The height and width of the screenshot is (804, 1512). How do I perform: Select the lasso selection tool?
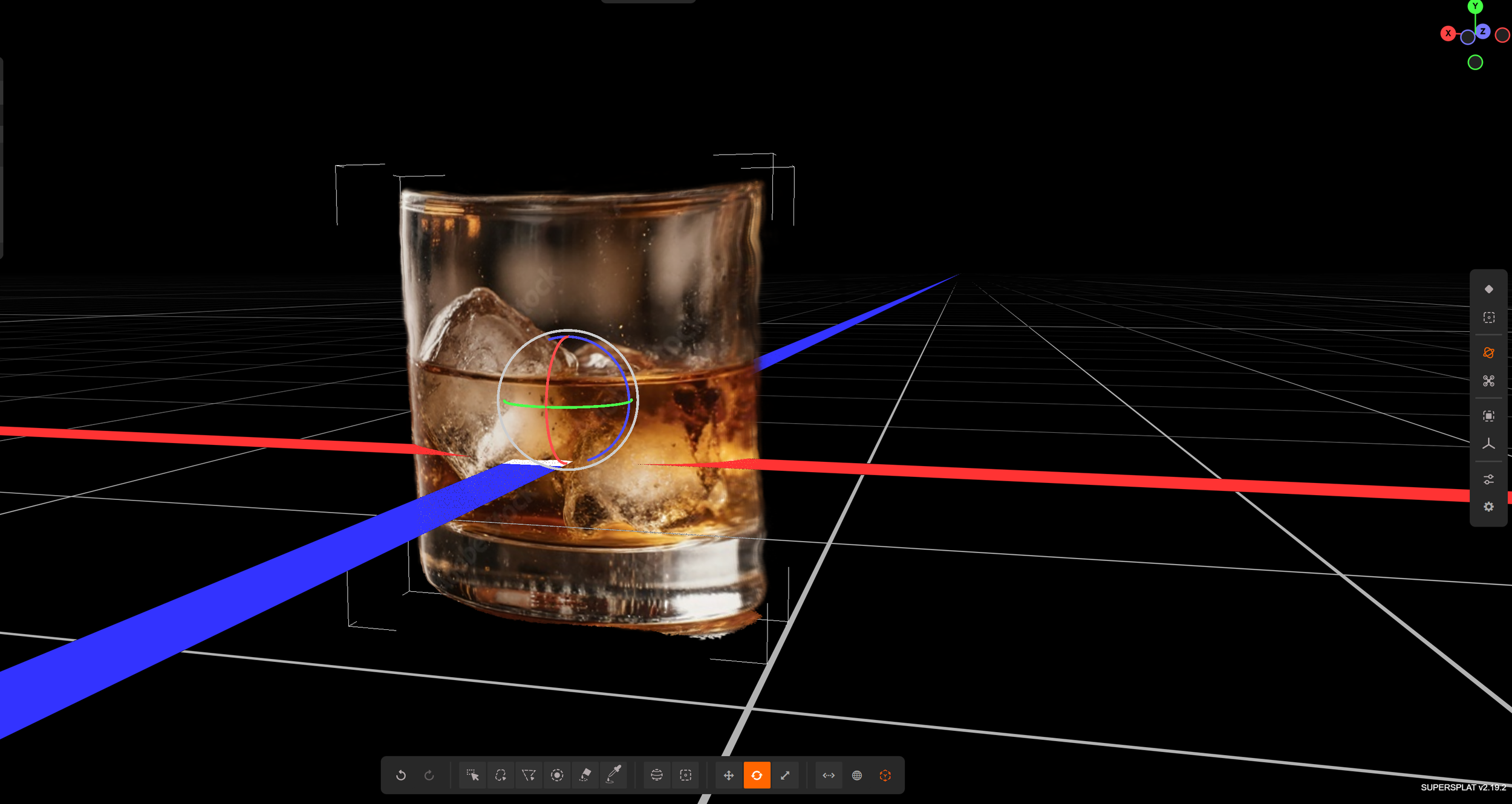click(x=501, y=775)
